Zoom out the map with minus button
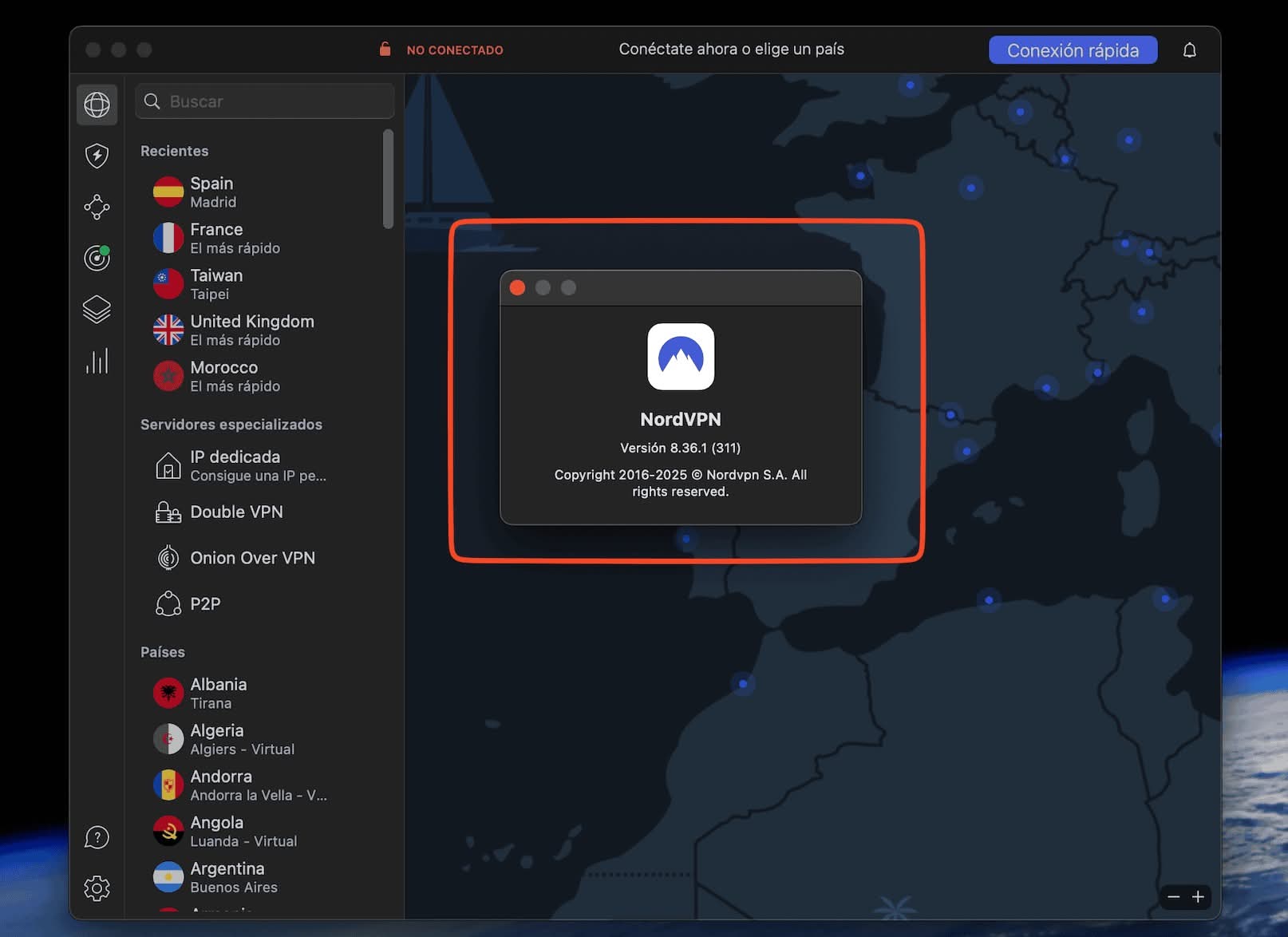 (1173, 897)
